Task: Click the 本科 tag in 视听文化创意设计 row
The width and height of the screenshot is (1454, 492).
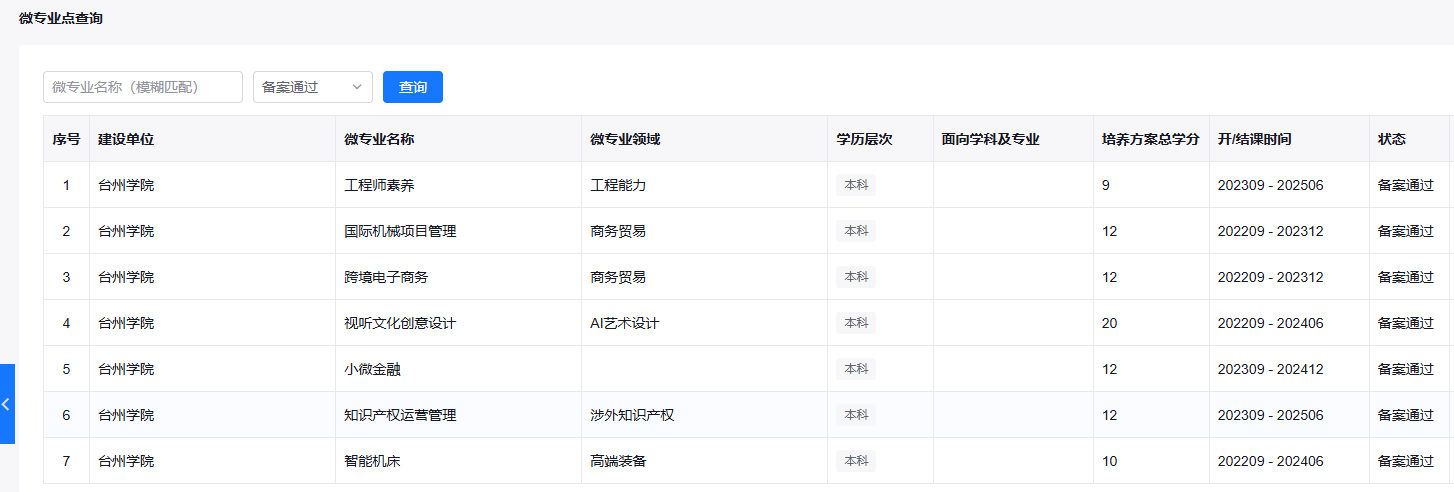Action: 856,323
